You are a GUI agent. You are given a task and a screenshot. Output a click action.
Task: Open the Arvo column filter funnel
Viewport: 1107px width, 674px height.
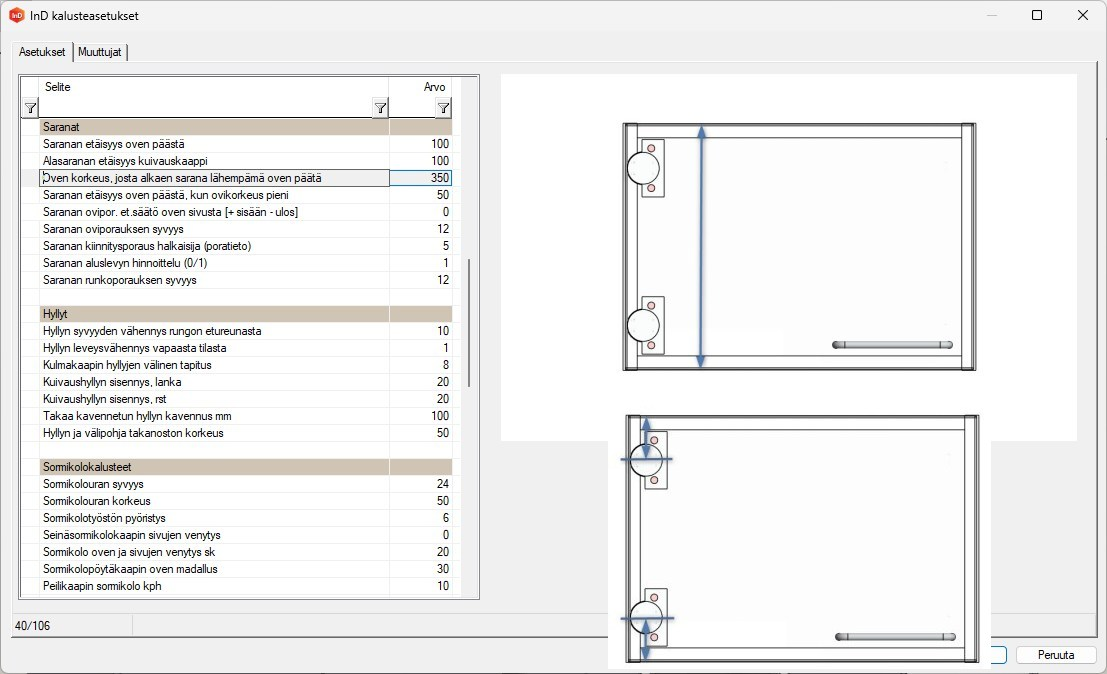(x=443, y=108)
